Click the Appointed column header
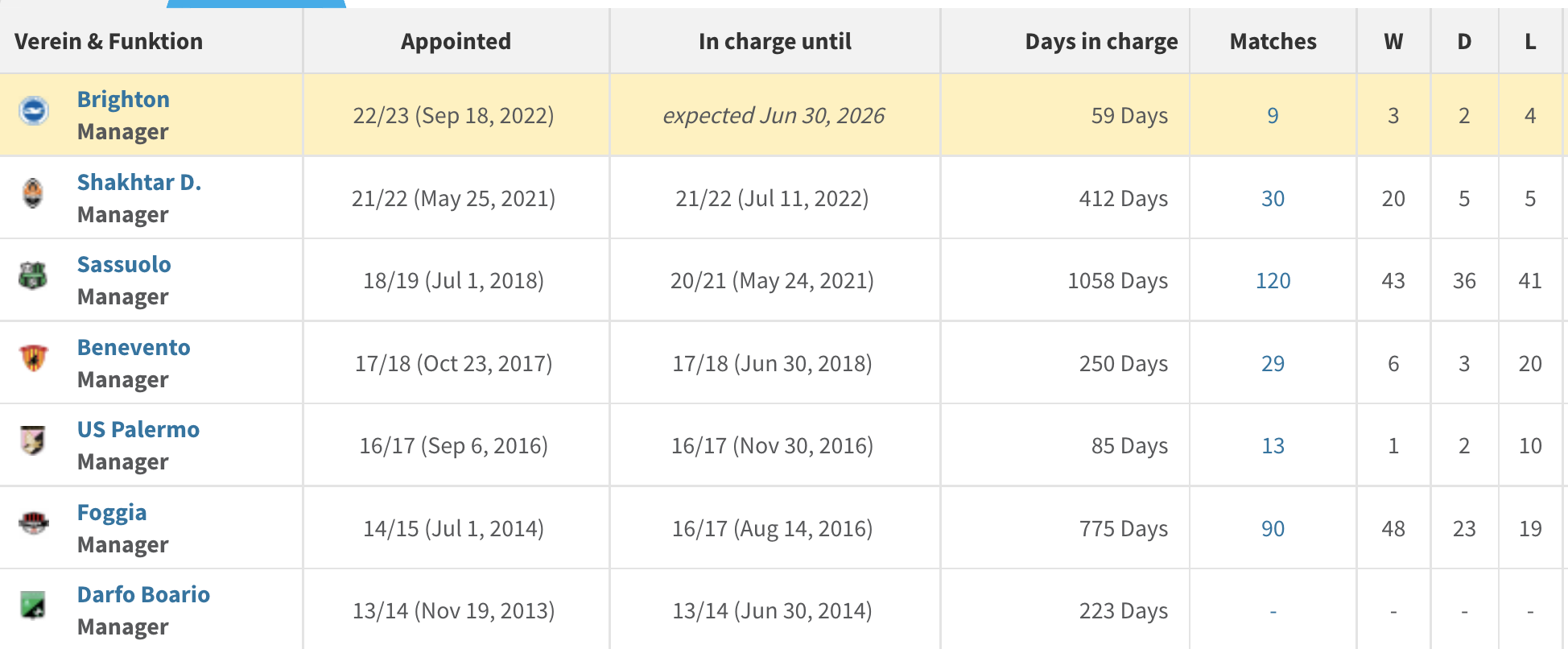The height and width of the screenshot is (649, 1568). click(456, 41)
